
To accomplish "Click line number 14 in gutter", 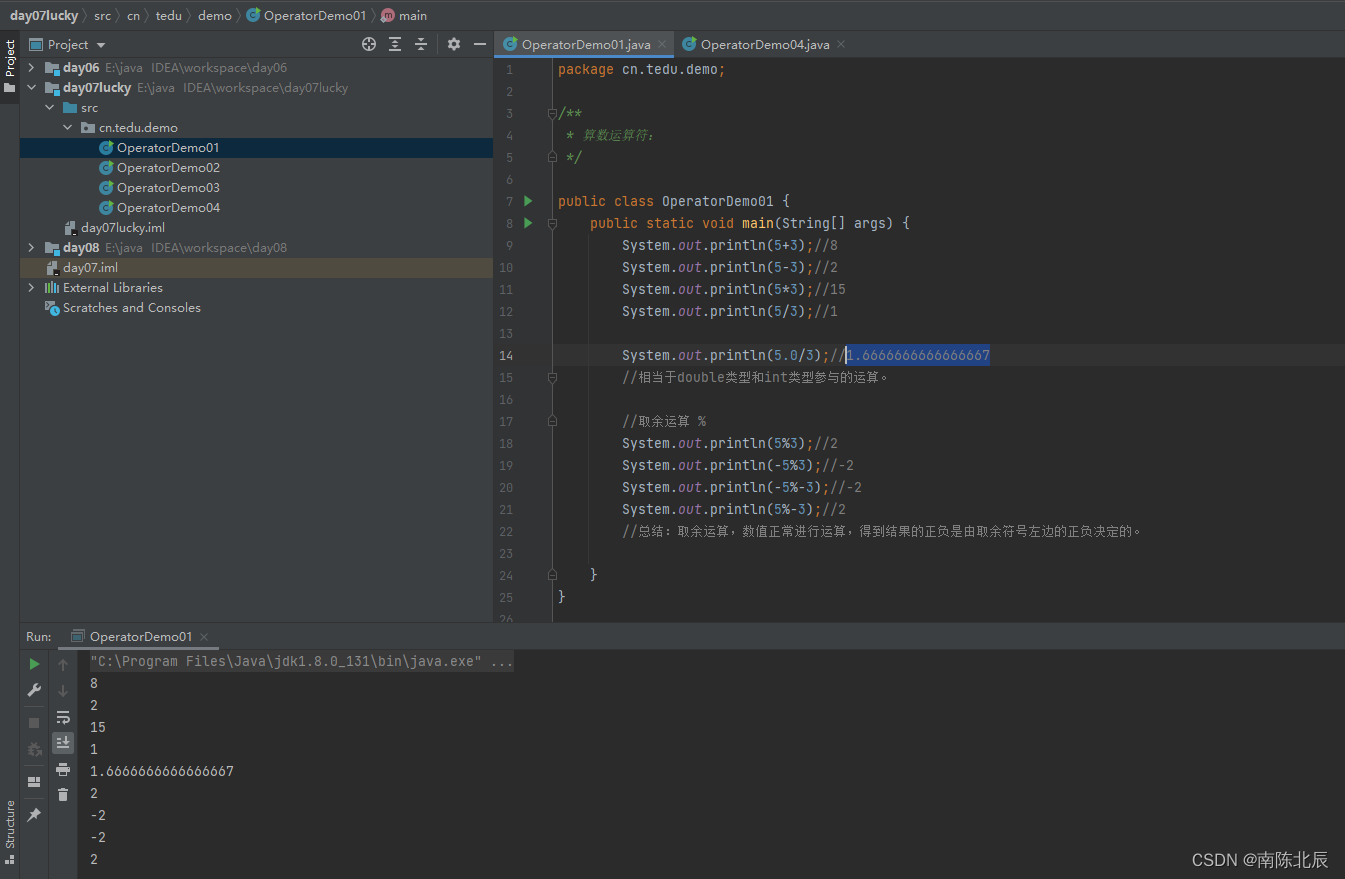I will (506, 356).
